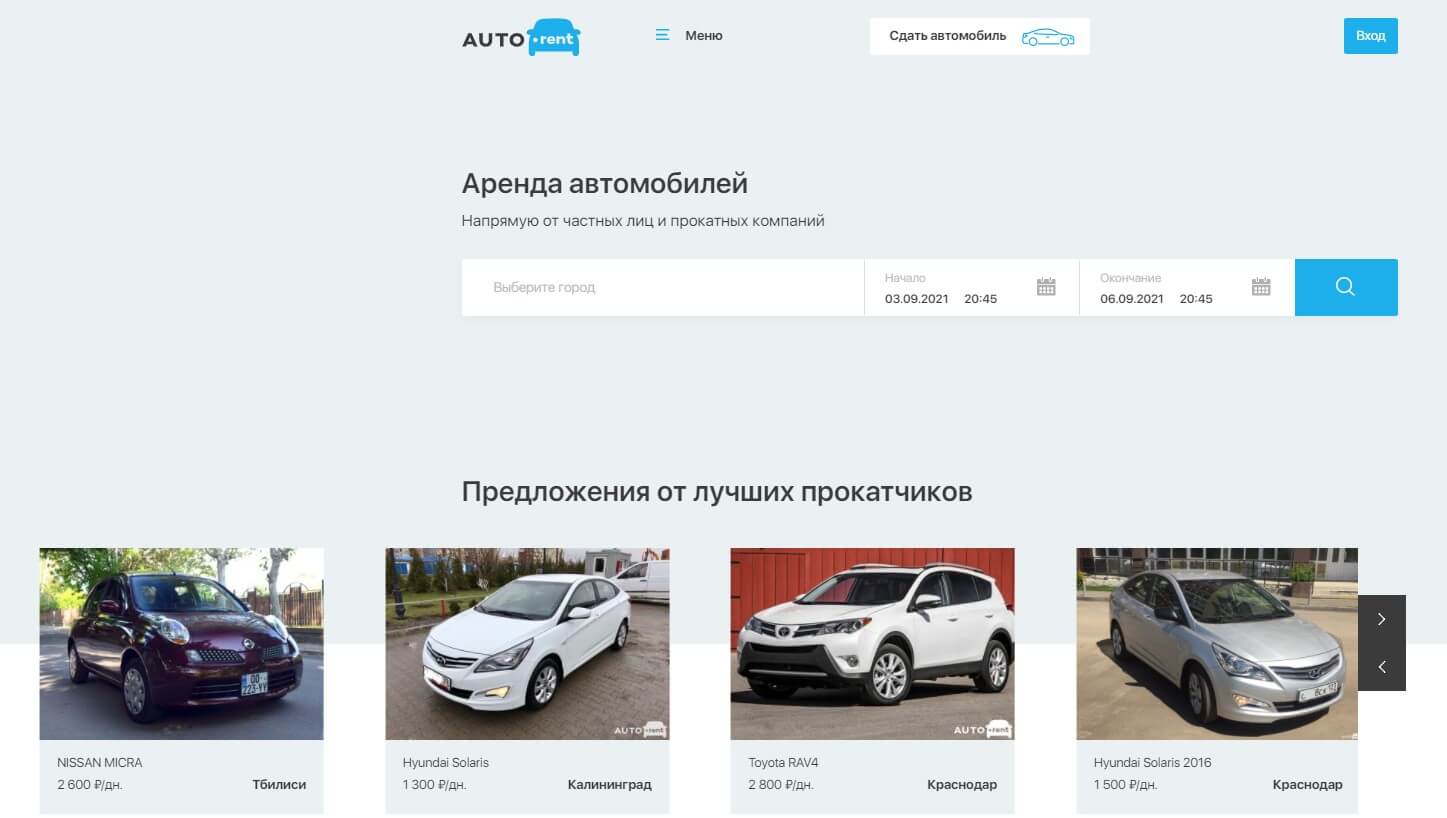The image size is (1447, 818).
Task: Focus the Выберите город city field
Action: pyautogui.click(x=663, y=287)
